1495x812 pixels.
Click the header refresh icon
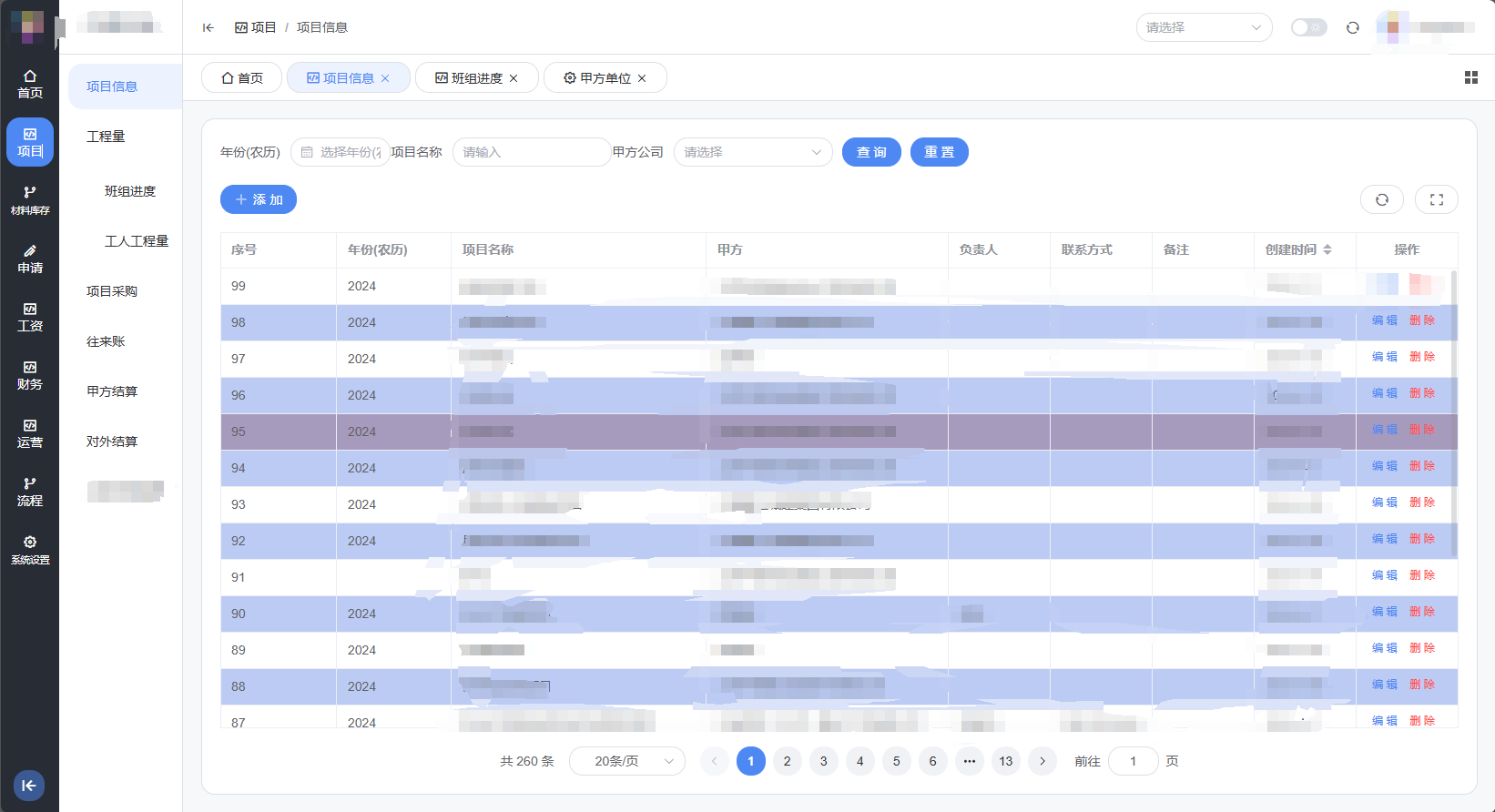[1353, 27]
